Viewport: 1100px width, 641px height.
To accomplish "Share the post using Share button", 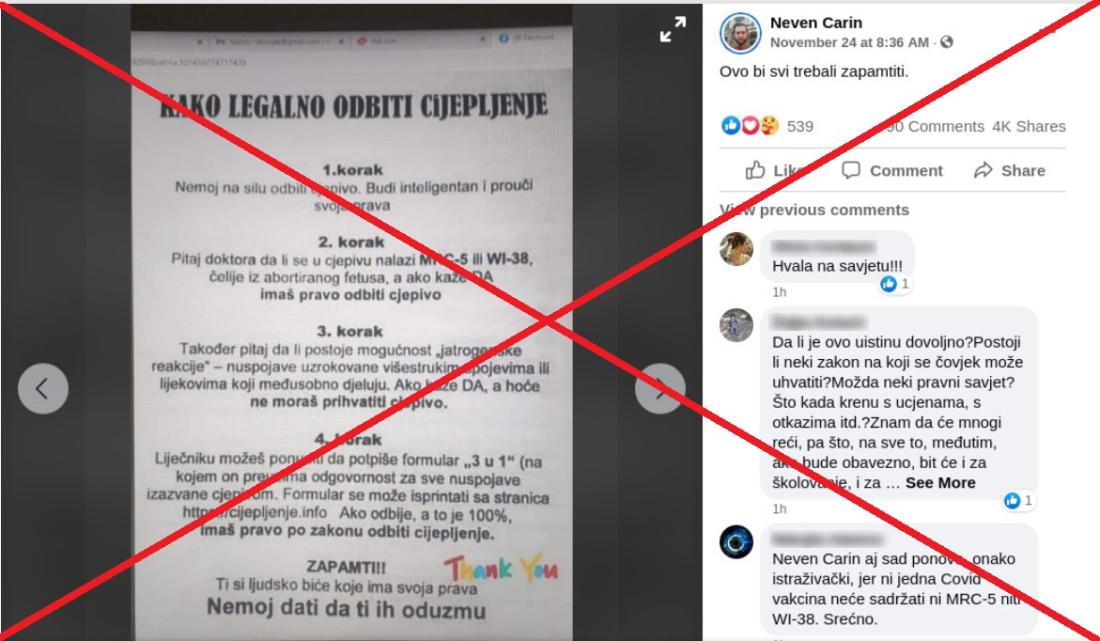I will point(1010,170).
